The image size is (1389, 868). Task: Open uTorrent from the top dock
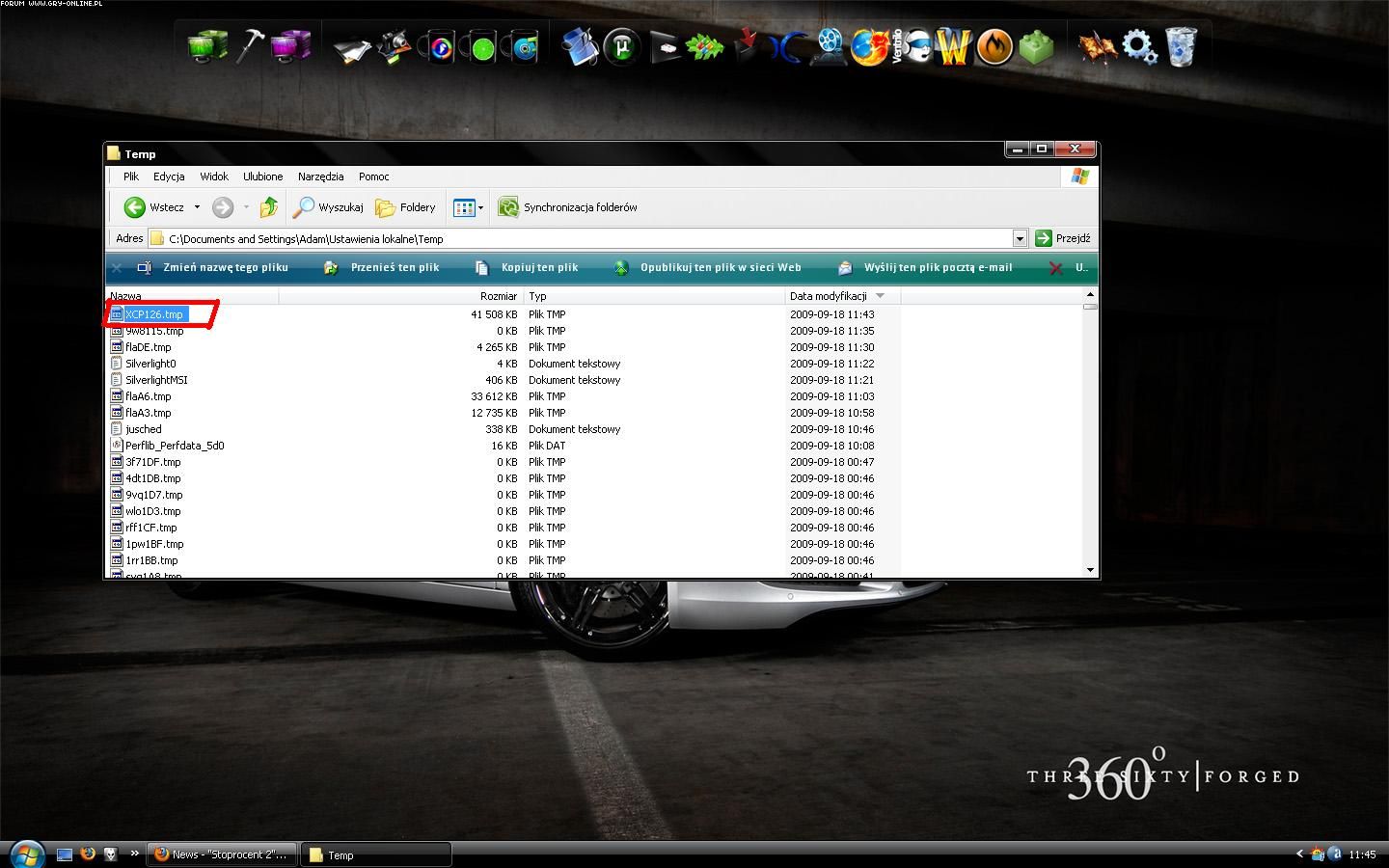pyautogui.click(x=622, y=46)
